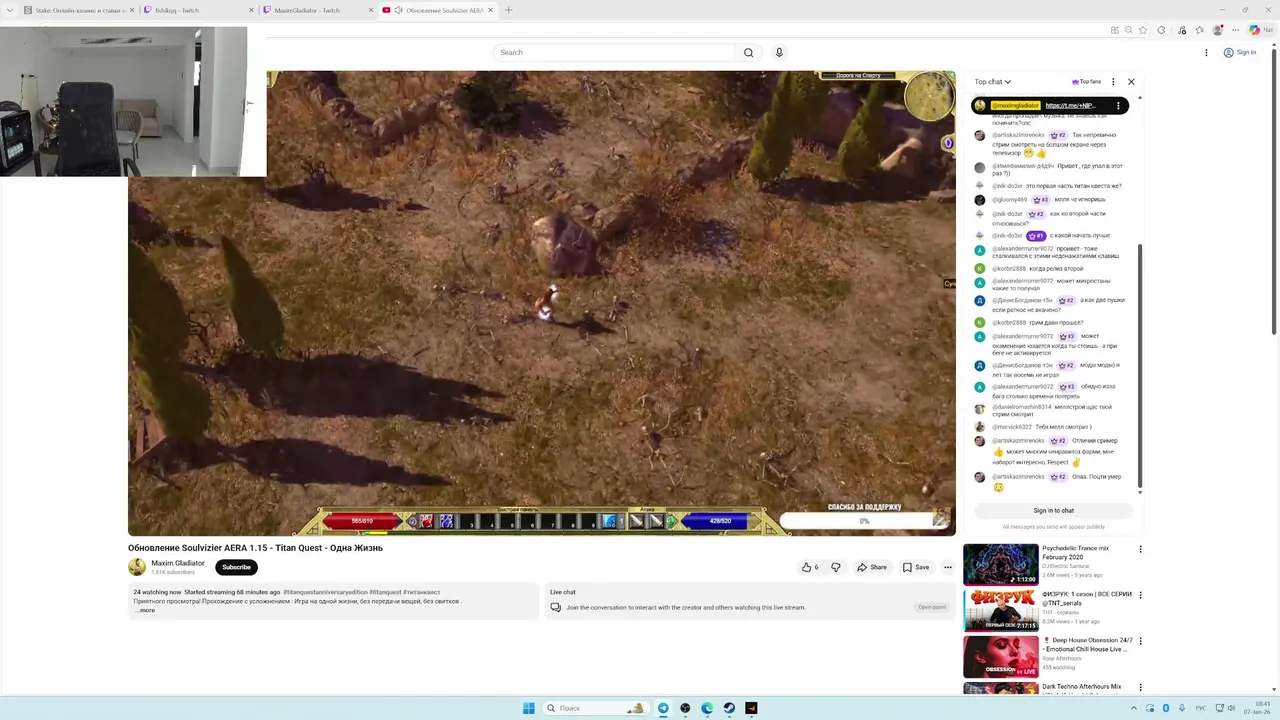Open the video's more actions menu

coord(948,567)
